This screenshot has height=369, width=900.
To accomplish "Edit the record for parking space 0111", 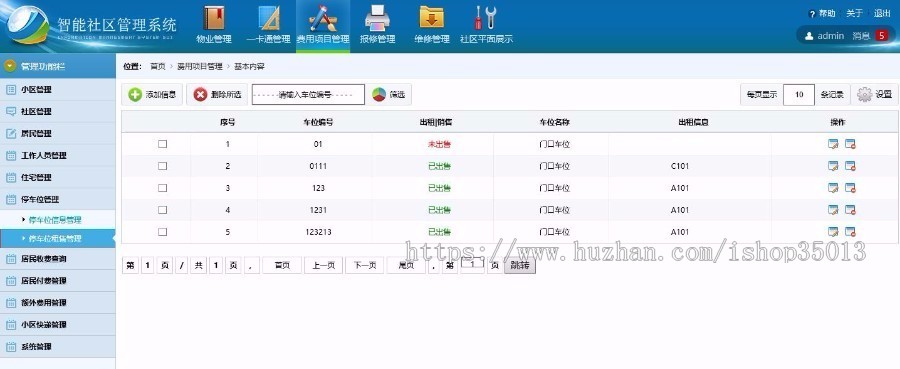I will click(833, 166).
